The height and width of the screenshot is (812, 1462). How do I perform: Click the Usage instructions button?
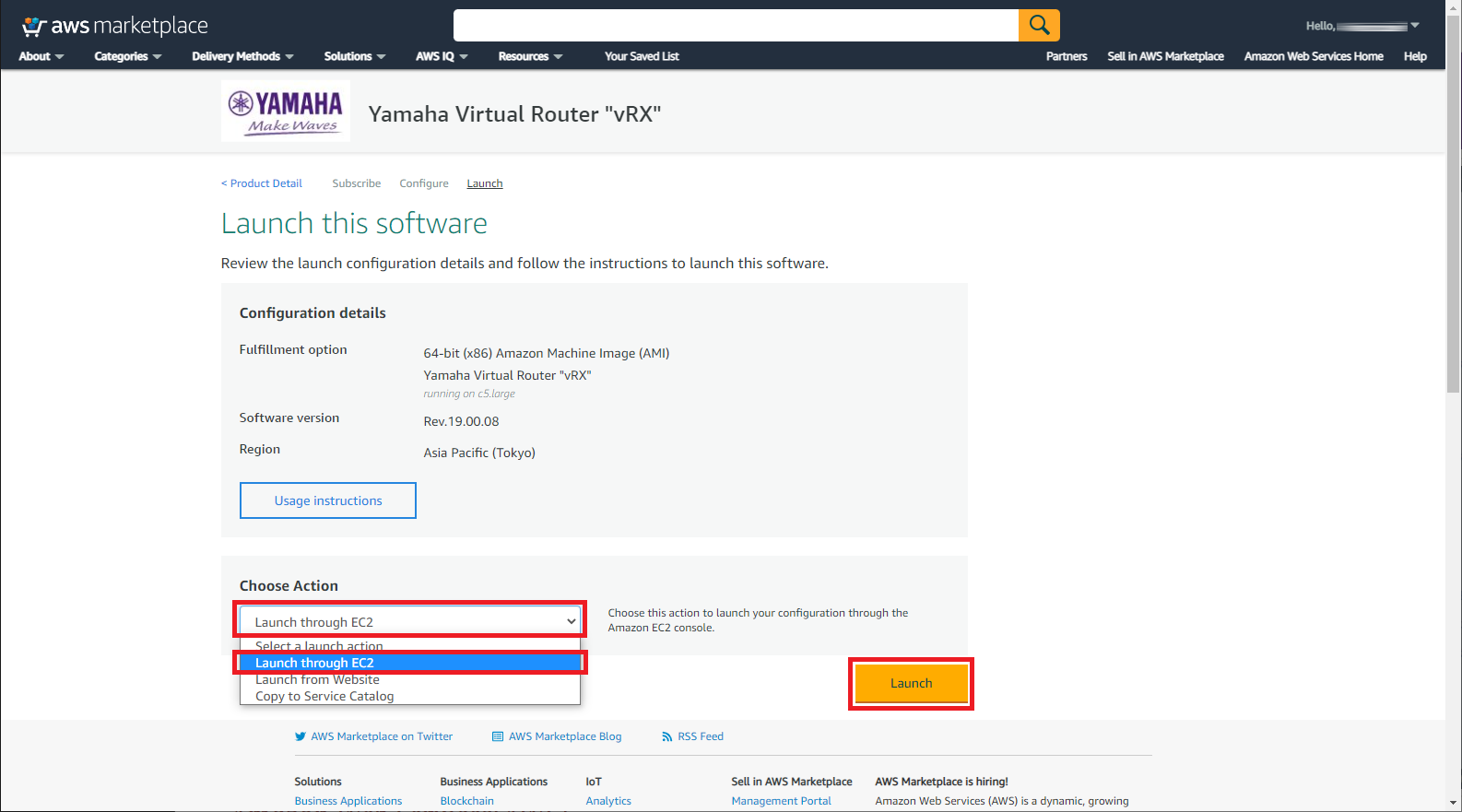[328, 500]
